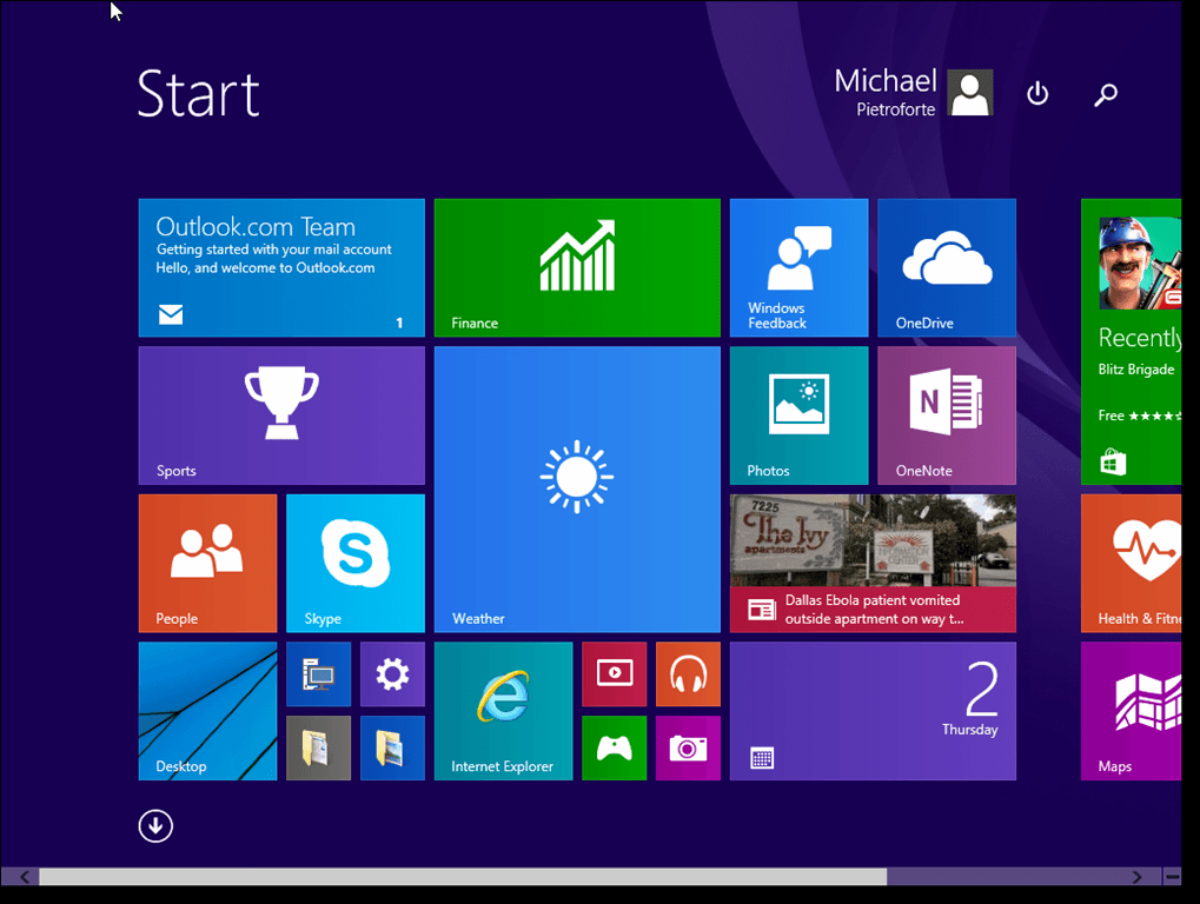Open the Xbox Games controller tile
The width and height of the screenshot is (1200, 904).
[614, 748]
